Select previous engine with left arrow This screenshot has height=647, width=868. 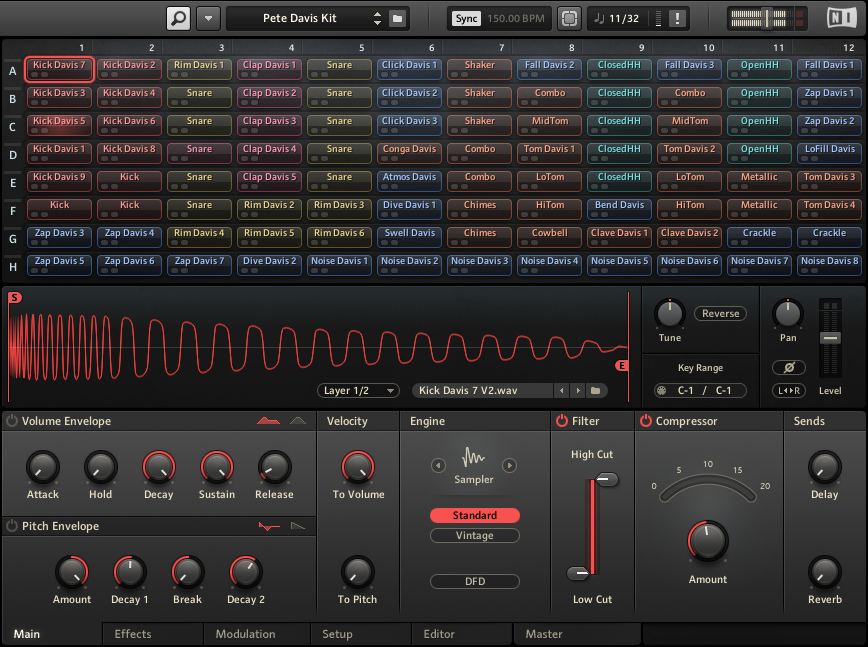438,465
